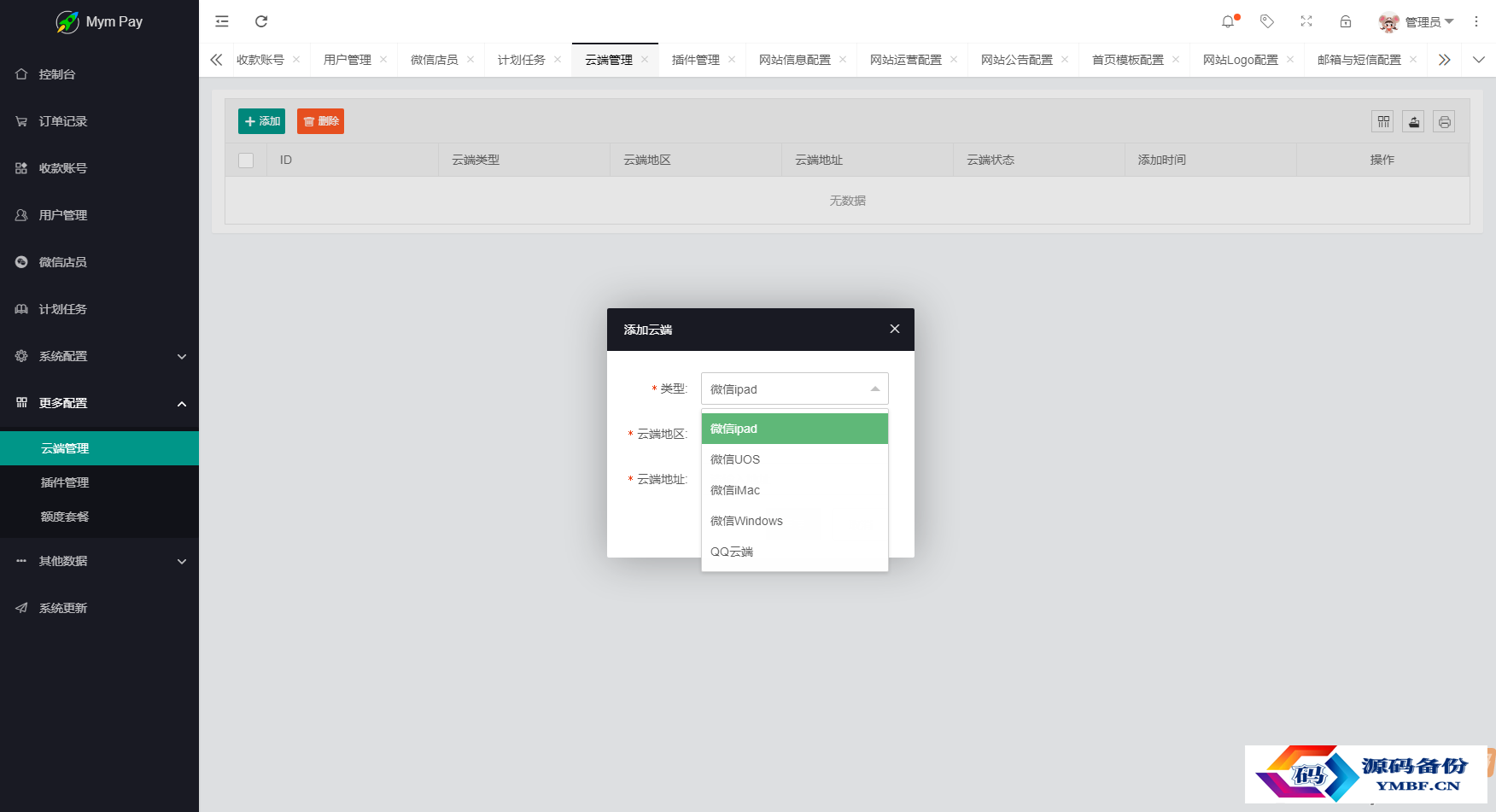Open 管理员 user dropdown

pyautogui.click(x=1417, y=22)
